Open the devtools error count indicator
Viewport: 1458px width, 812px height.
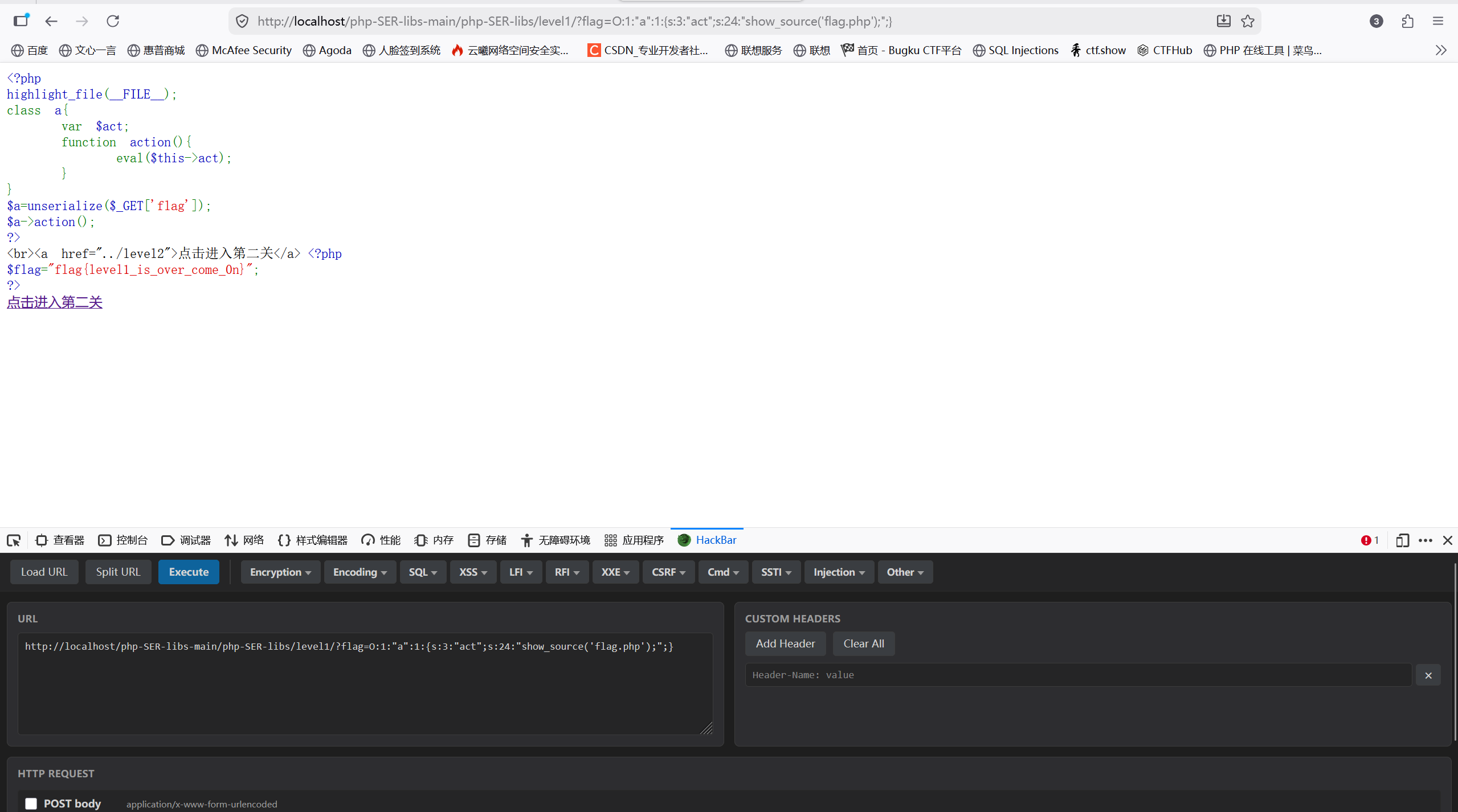(x=1370, y=540)
